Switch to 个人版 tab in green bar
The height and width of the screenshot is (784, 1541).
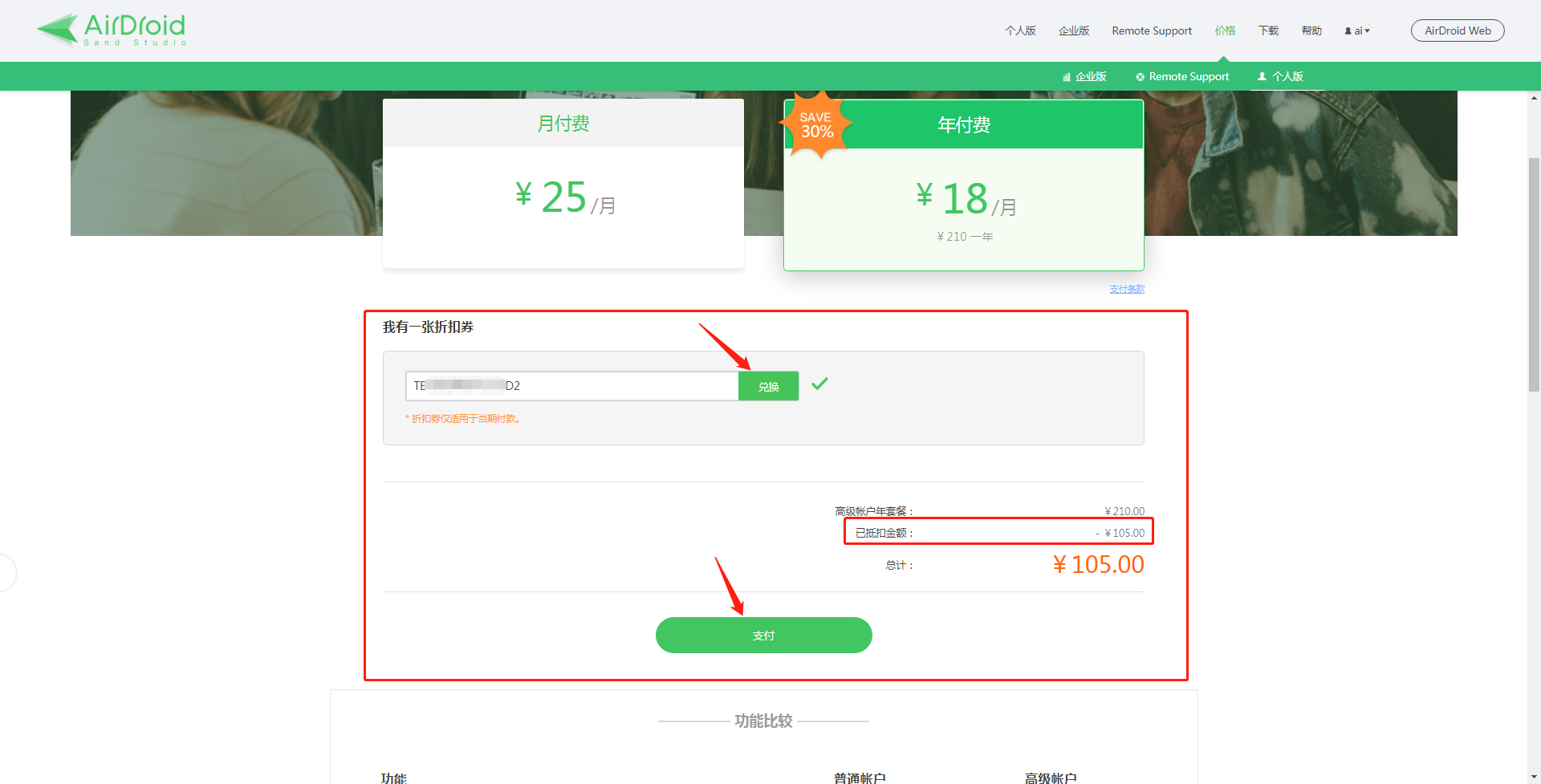tap(1280, 76)
